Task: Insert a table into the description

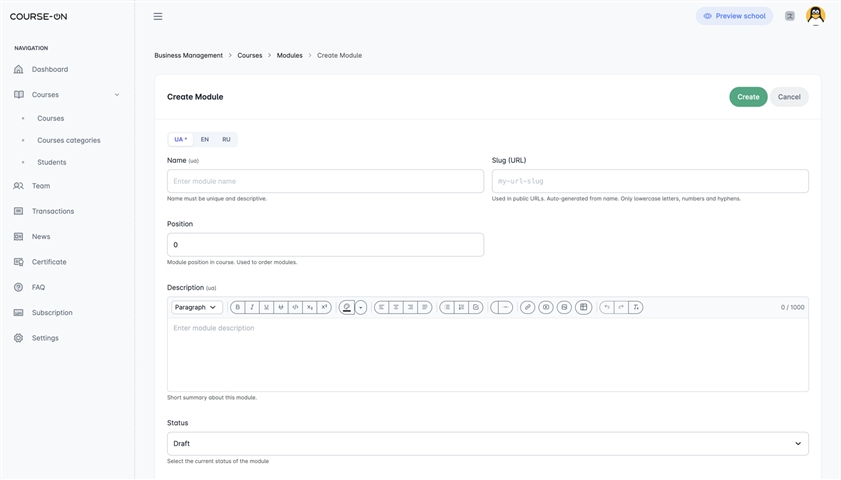Action: (584, 307)
